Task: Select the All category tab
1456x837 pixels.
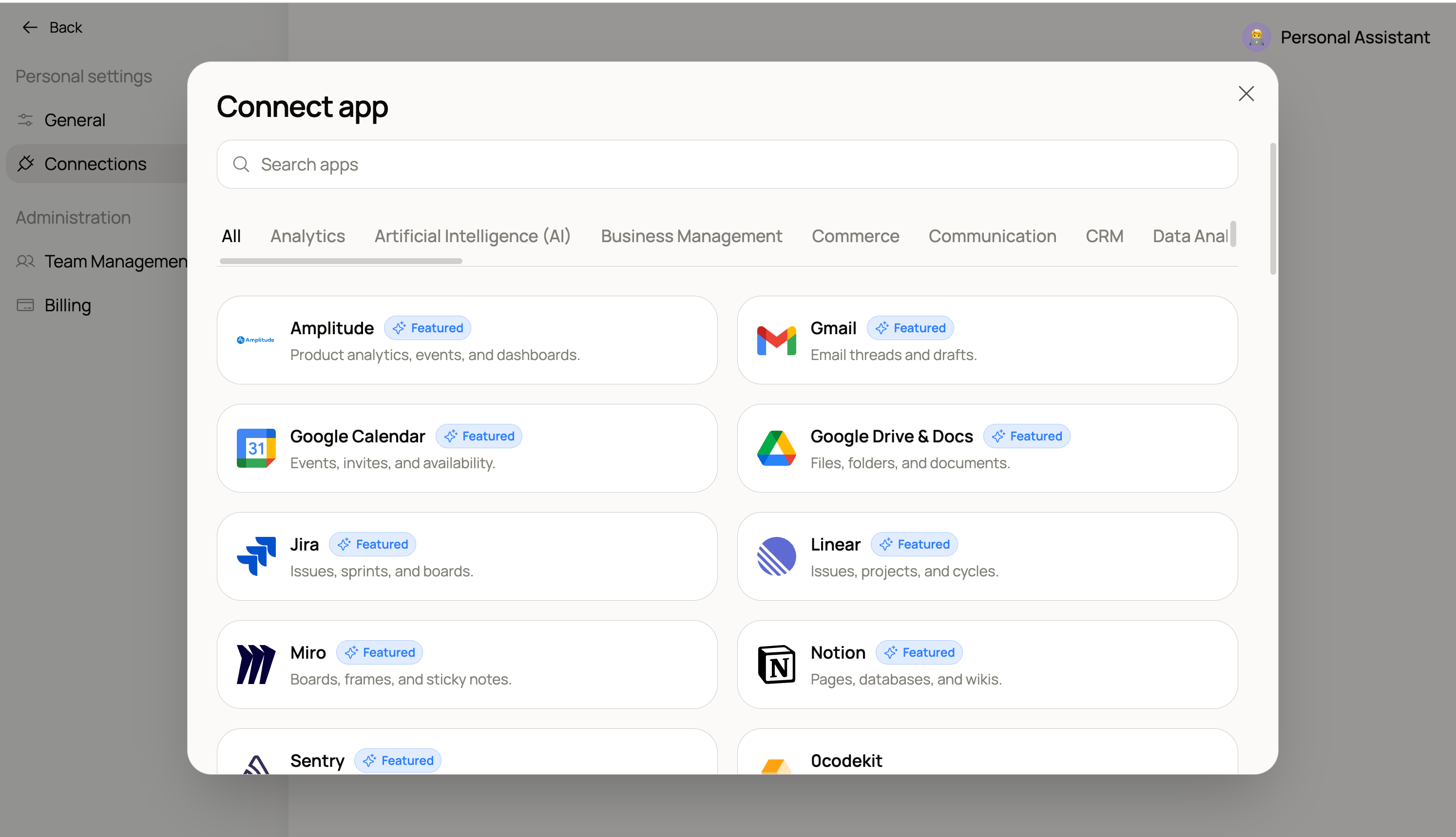Action: (231, 236)
